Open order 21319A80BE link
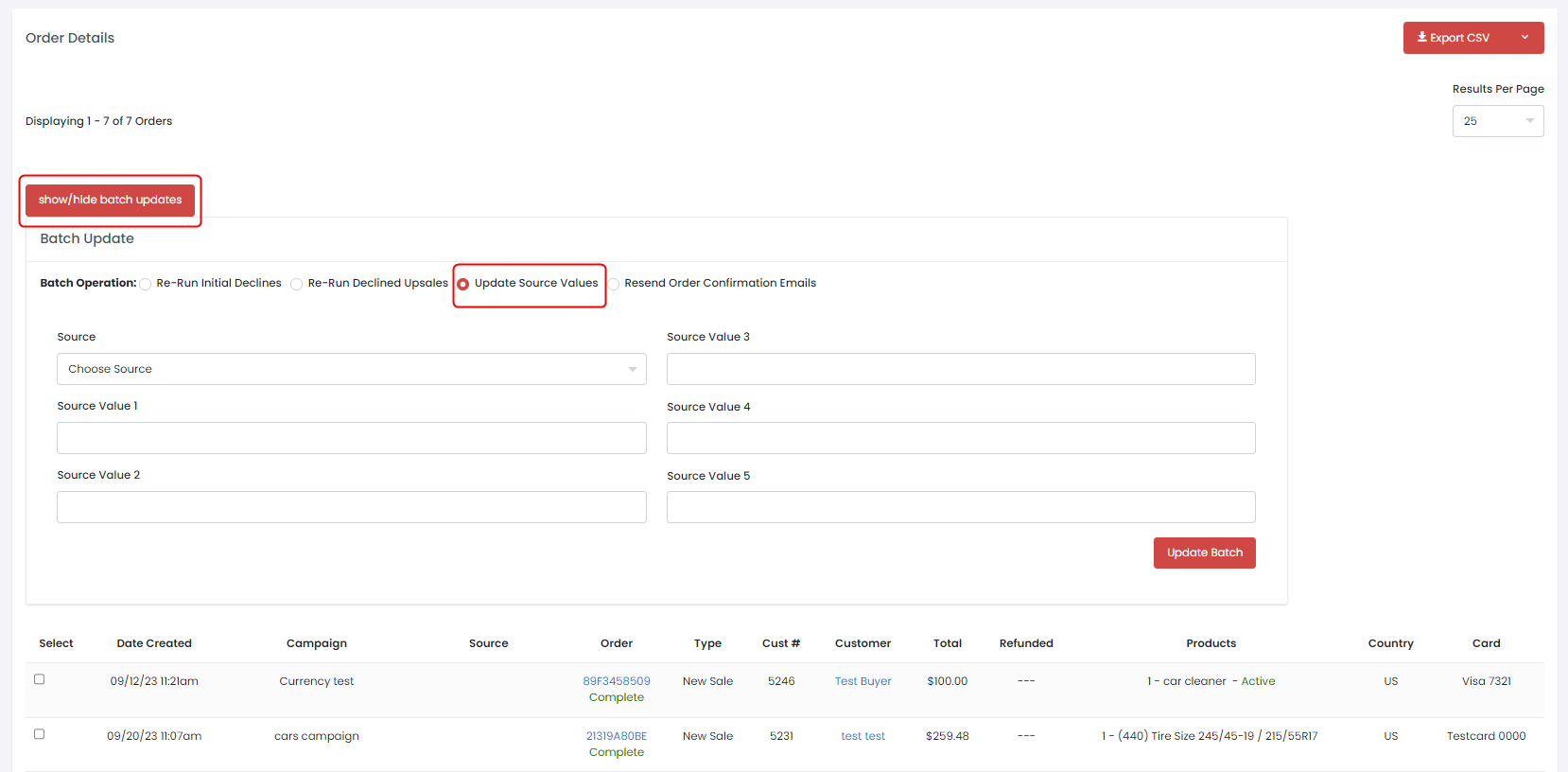 (x=616, y=736)
